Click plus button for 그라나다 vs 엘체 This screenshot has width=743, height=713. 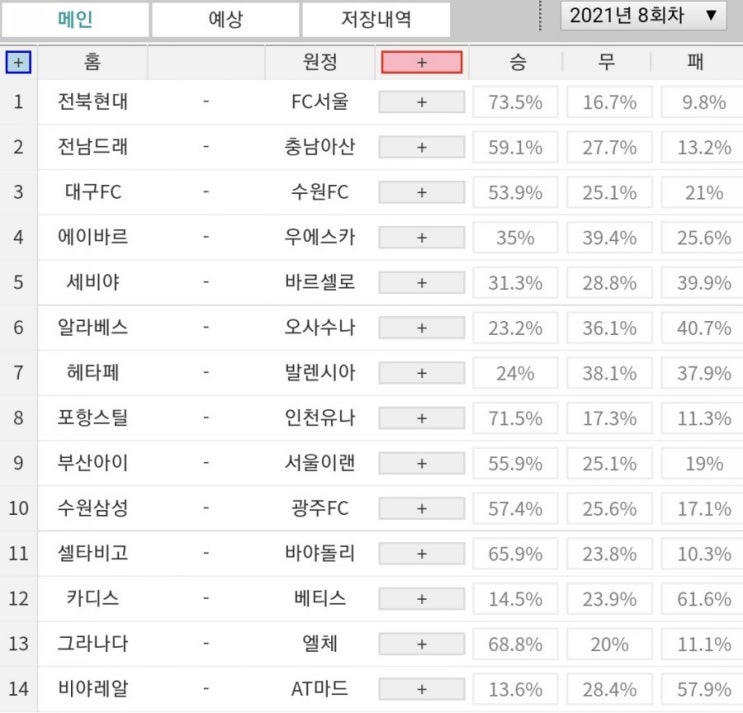pyautogui.click(x=422, y=644)
